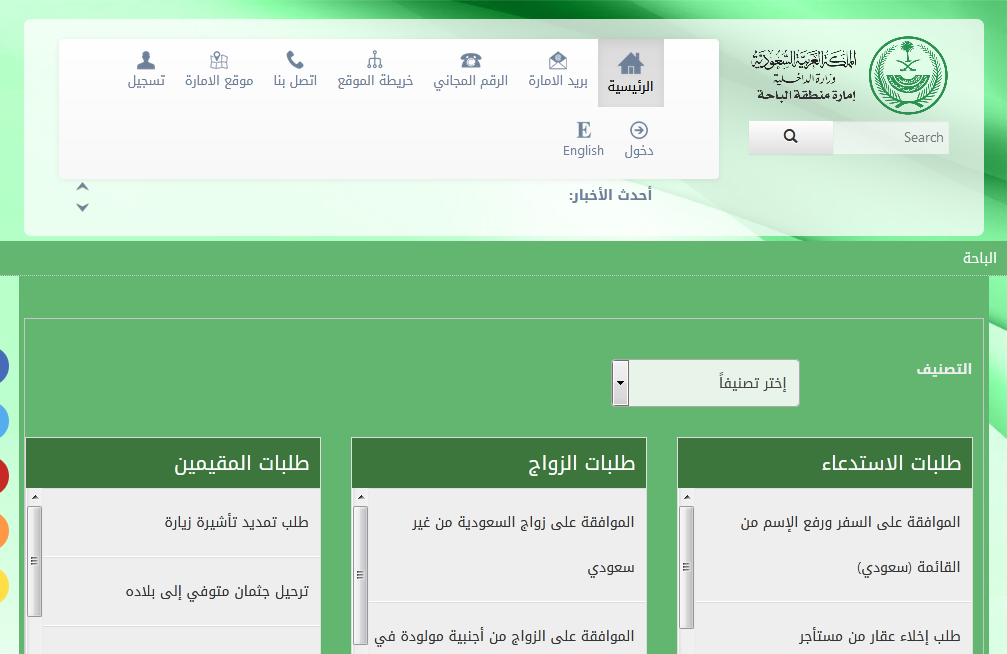Click the اتصل بنا handset icon
Viewport: 1007px width, 654px height.
[x=293, y=60]
